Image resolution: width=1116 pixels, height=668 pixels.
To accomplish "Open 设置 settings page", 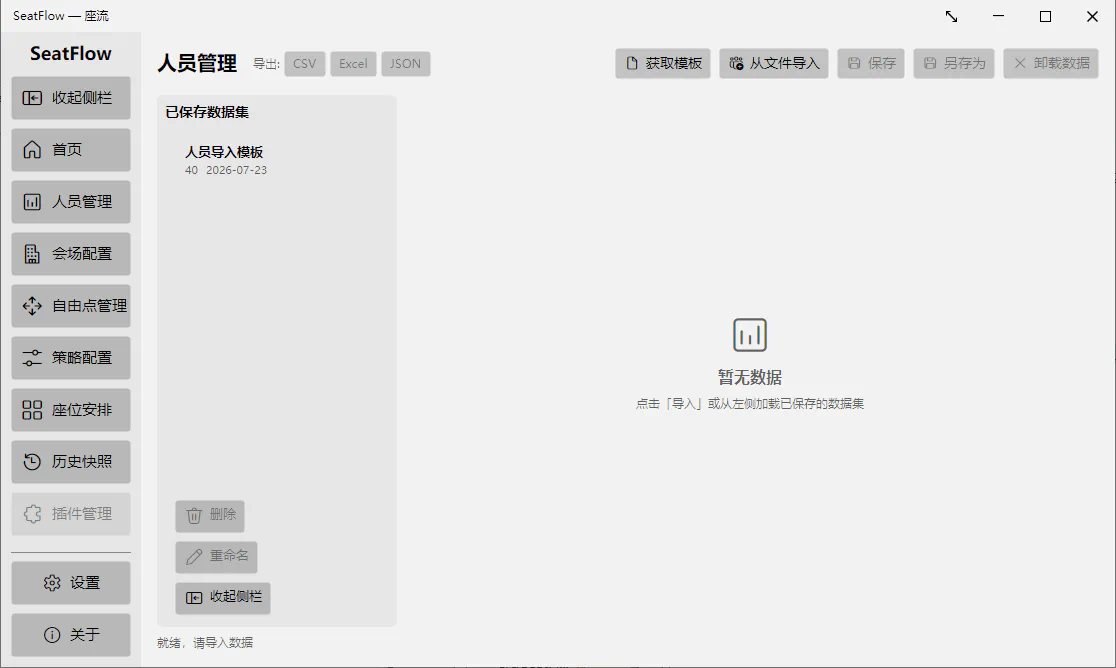I will (70, 583).
